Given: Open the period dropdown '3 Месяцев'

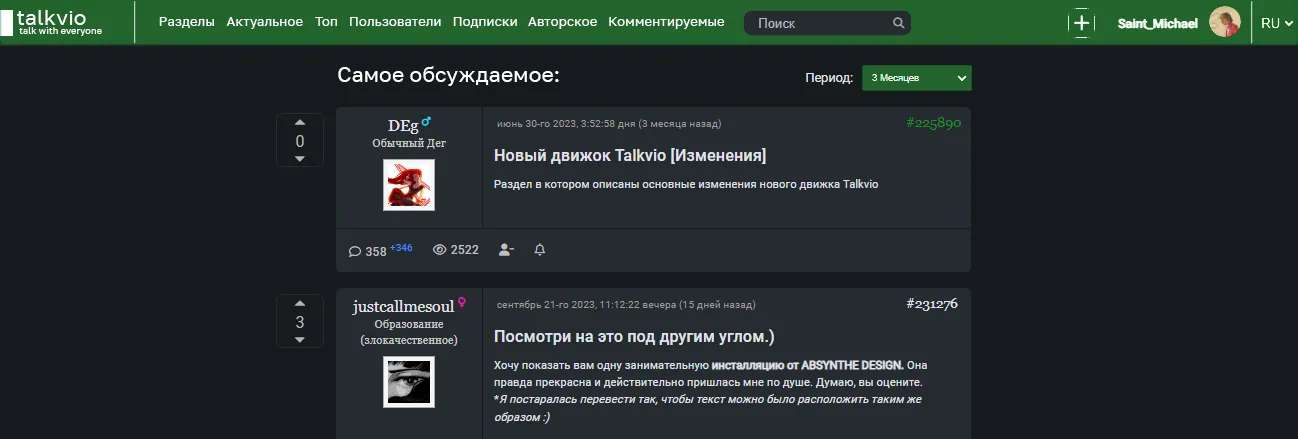Looking at the screenshot, I should pos(917,78).
